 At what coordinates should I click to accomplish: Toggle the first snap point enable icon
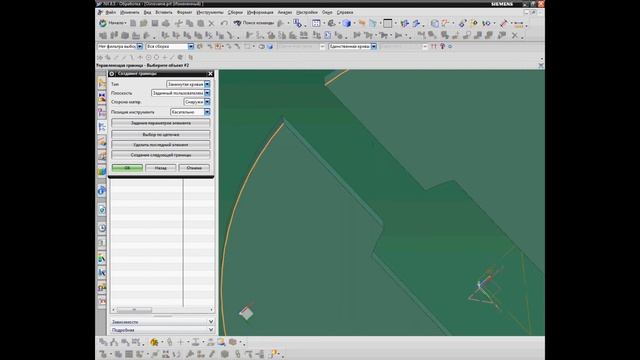coord(100,58)
